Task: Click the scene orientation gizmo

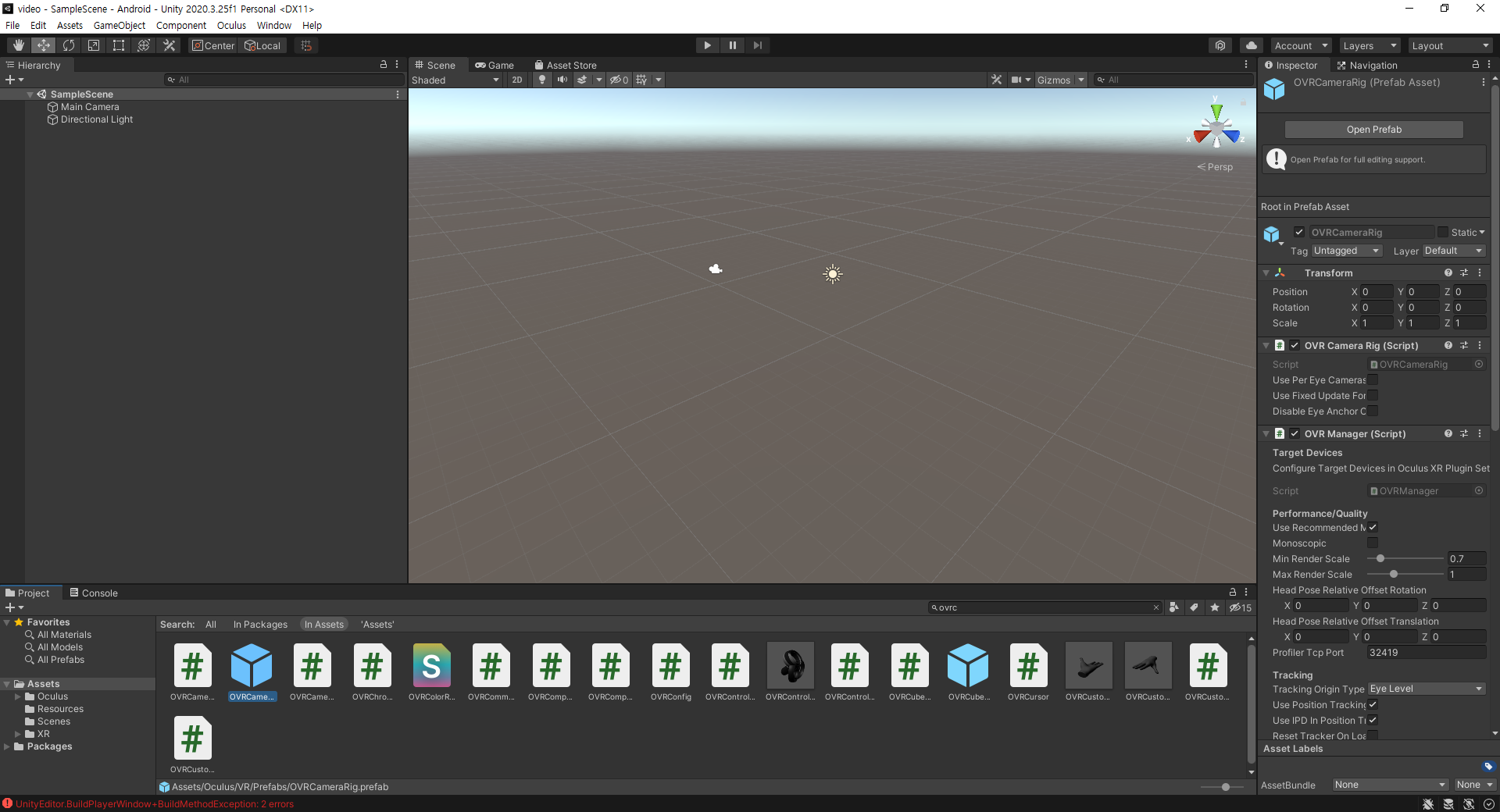Action: [1216, 126]
